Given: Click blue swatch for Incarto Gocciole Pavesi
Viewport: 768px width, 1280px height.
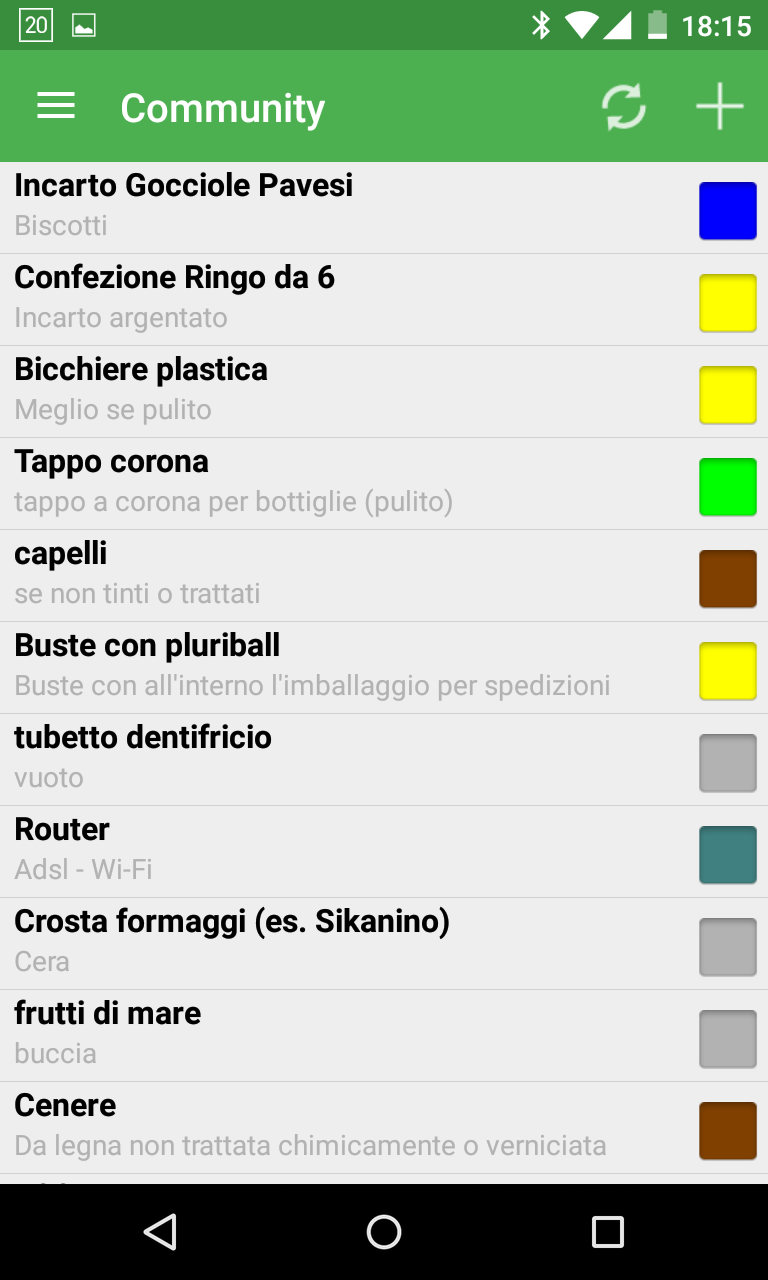Looking at the screenshot, I should click(727, 211).
